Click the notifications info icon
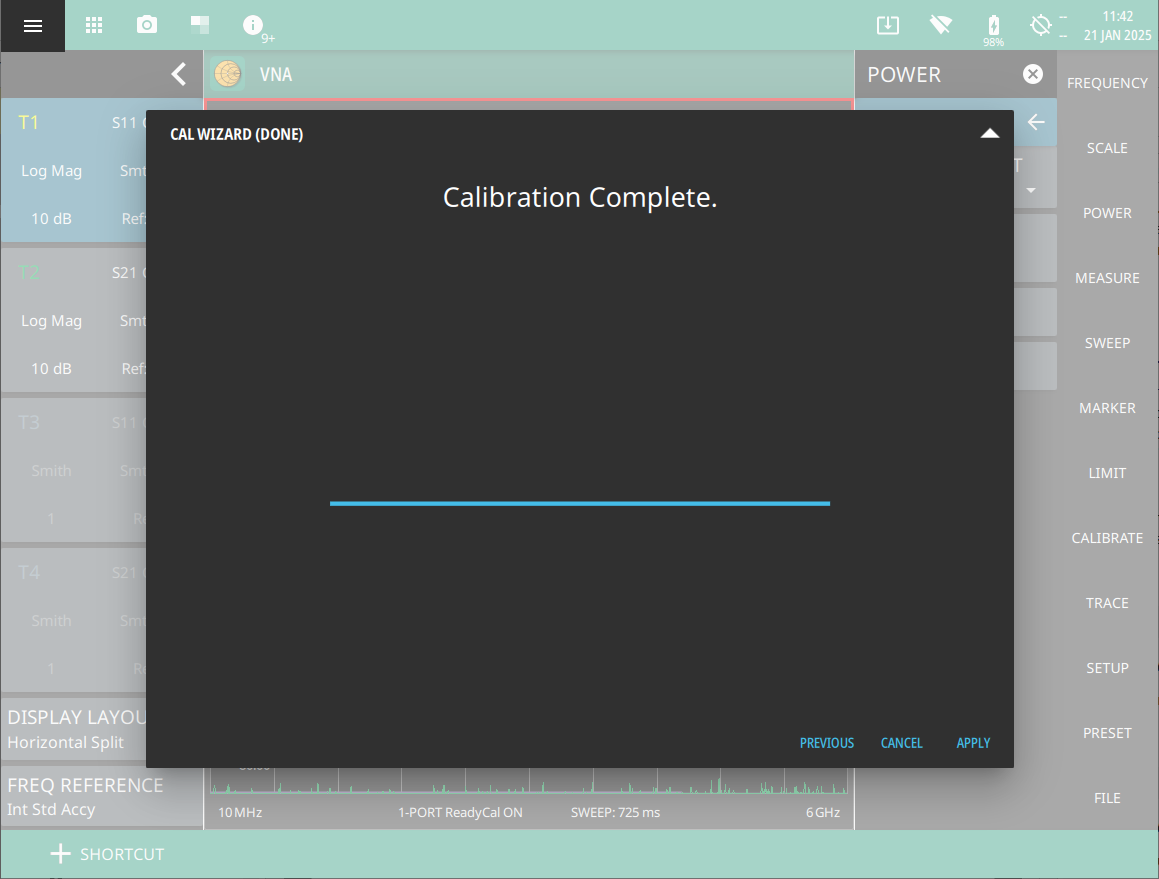The image size is (1159, 879). point(253,26)
